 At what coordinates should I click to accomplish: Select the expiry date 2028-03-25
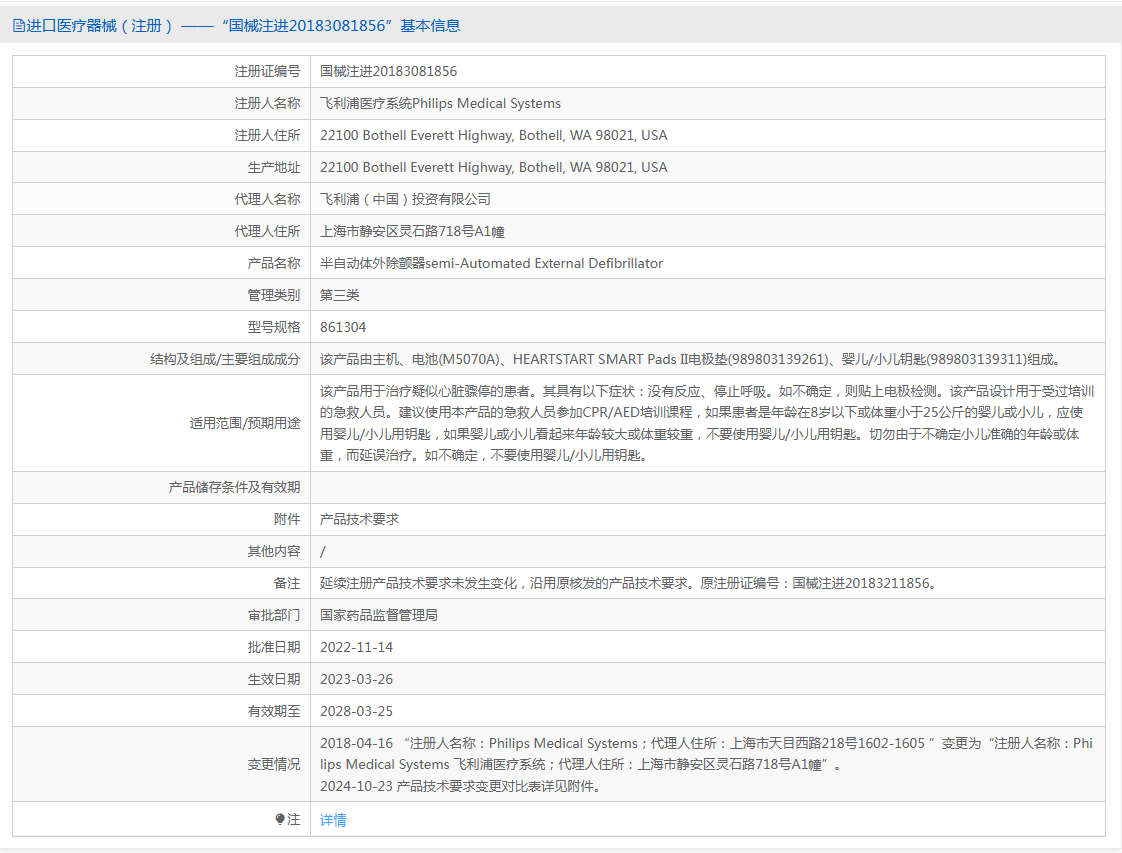click(356, 711)
